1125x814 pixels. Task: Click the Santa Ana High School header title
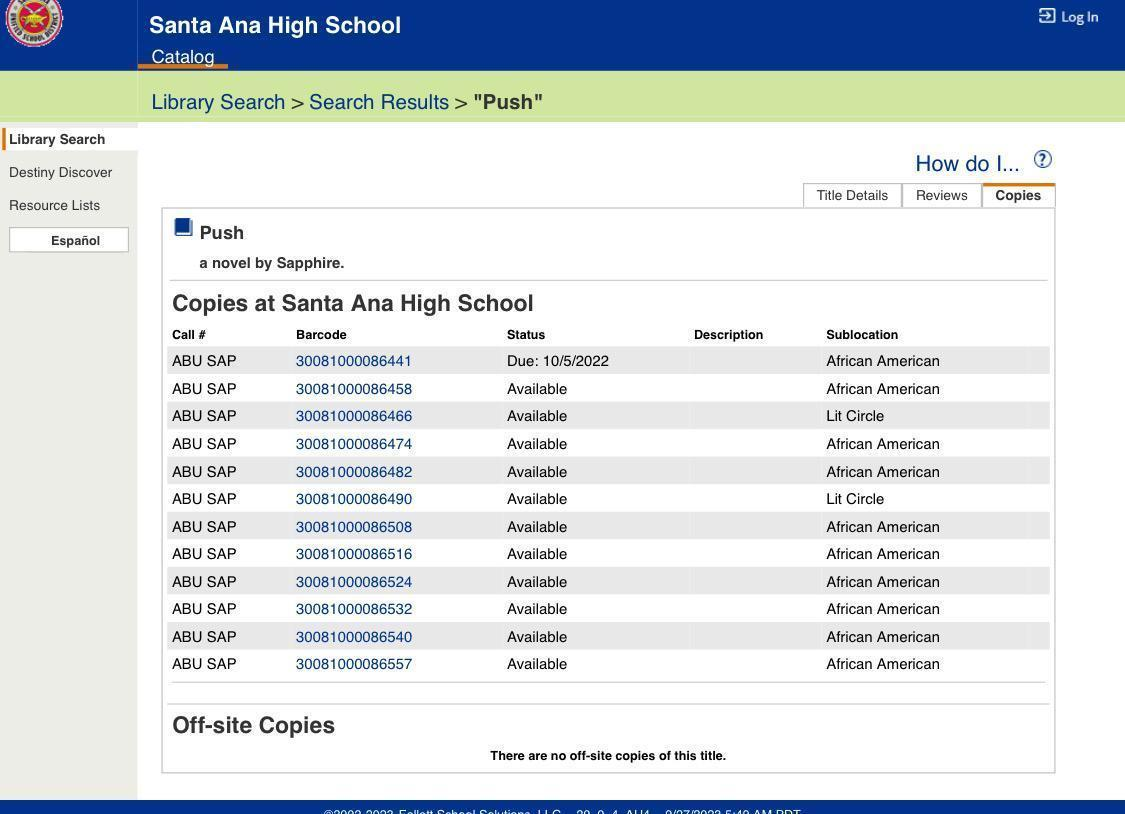pyautogui.click(x=275, y=25)
